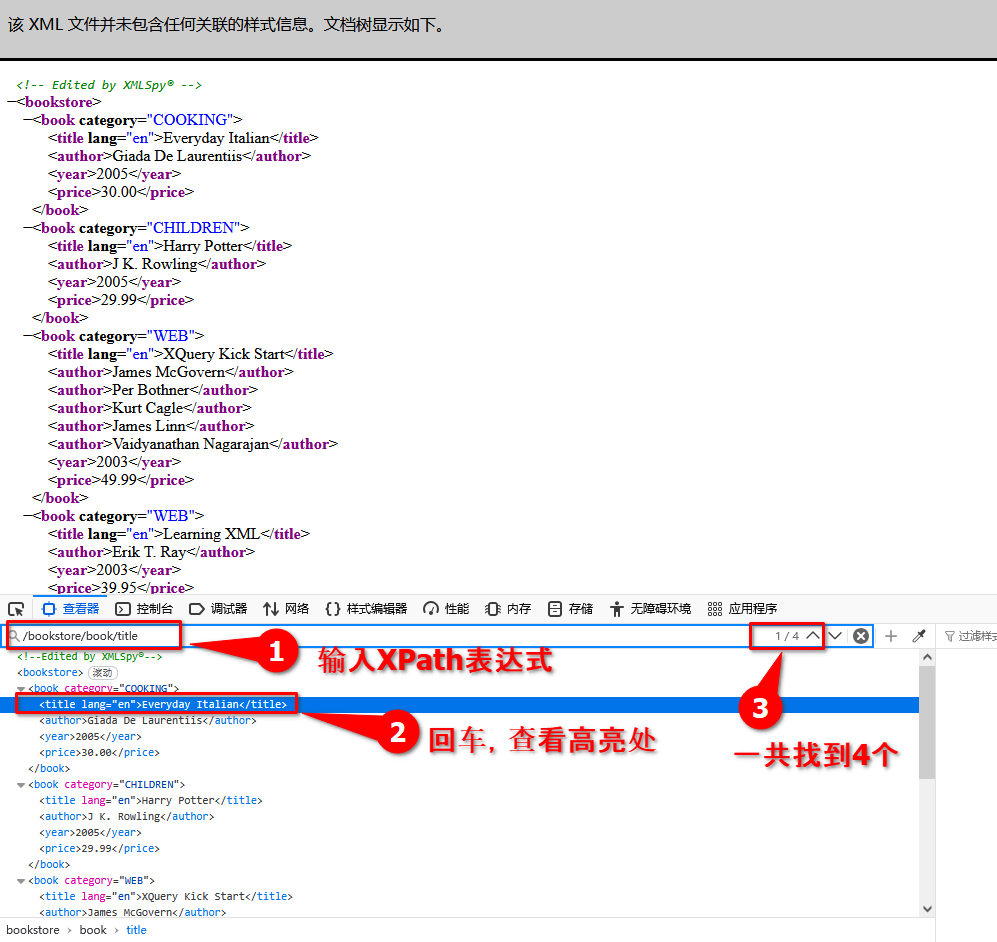
Task: Click the inspector markup vertical scrollbar down arrow
Action: click(x=927, y=908)
